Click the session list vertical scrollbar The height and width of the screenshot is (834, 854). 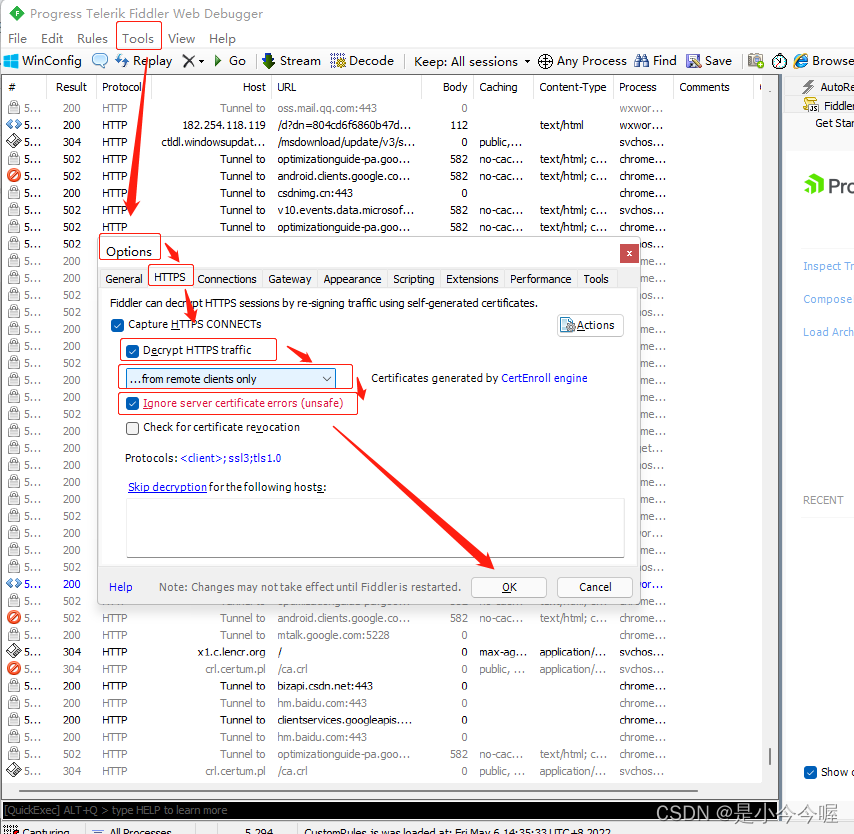tap(770, 756)
